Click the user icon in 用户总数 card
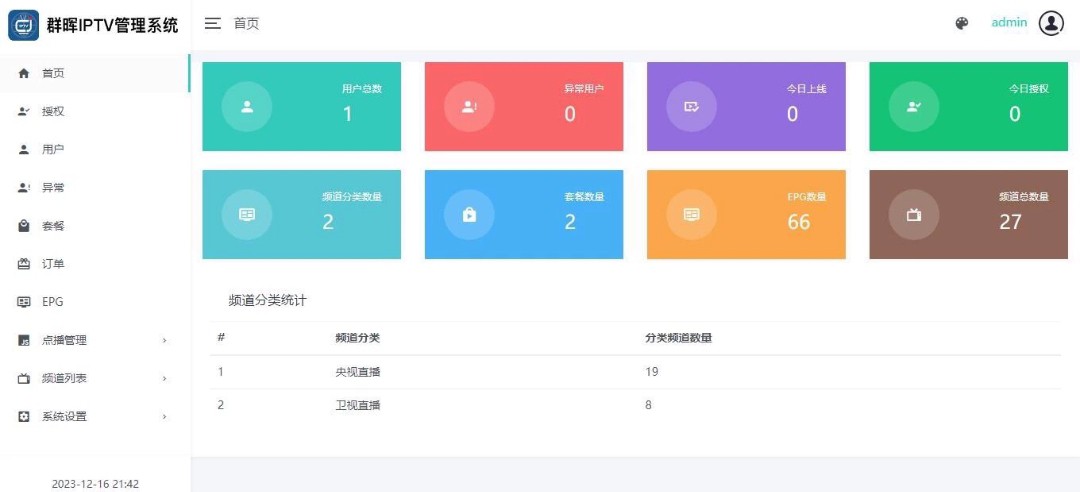 click(247, 107)
